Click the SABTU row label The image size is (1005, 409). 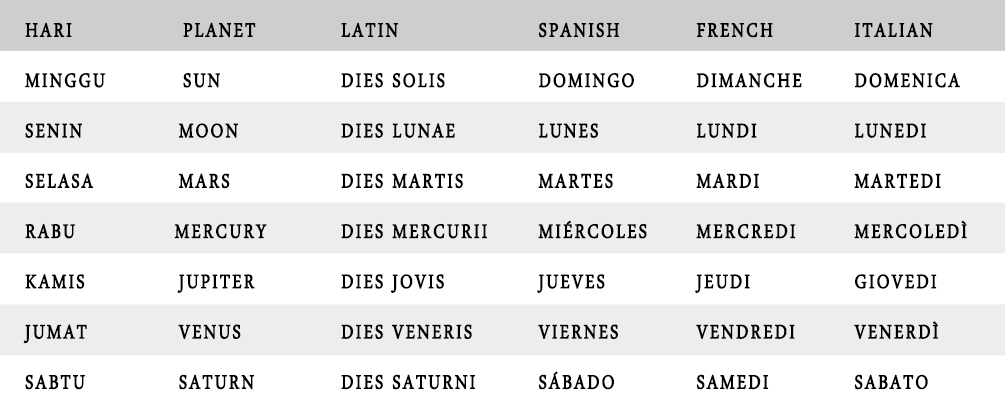coord(55,383)
